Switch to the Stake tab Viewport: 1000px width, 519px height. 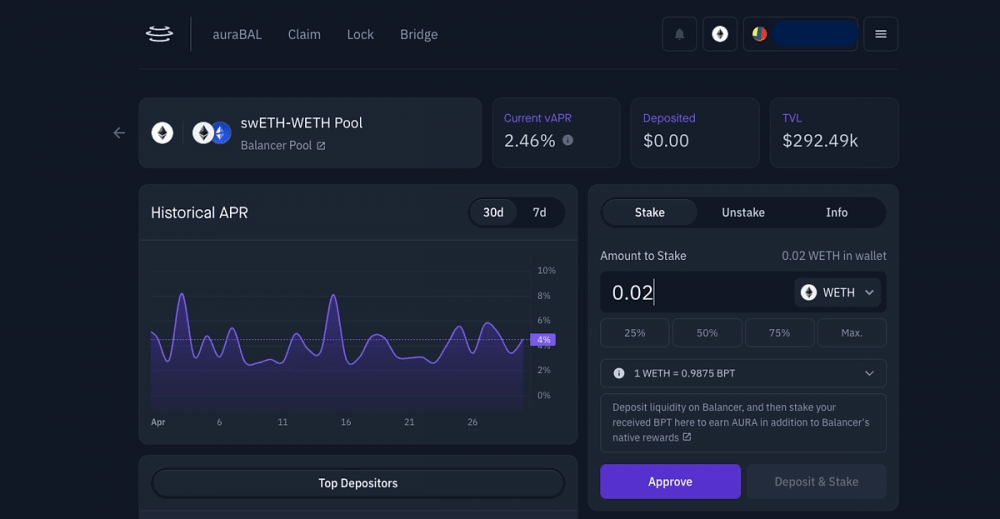pyautogui.click(x=649, y=212)
